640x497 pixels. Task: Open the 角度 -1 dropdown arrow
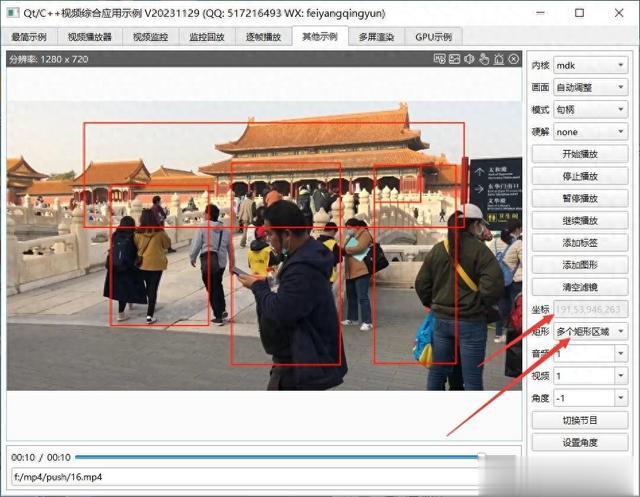tap(621, 398)
